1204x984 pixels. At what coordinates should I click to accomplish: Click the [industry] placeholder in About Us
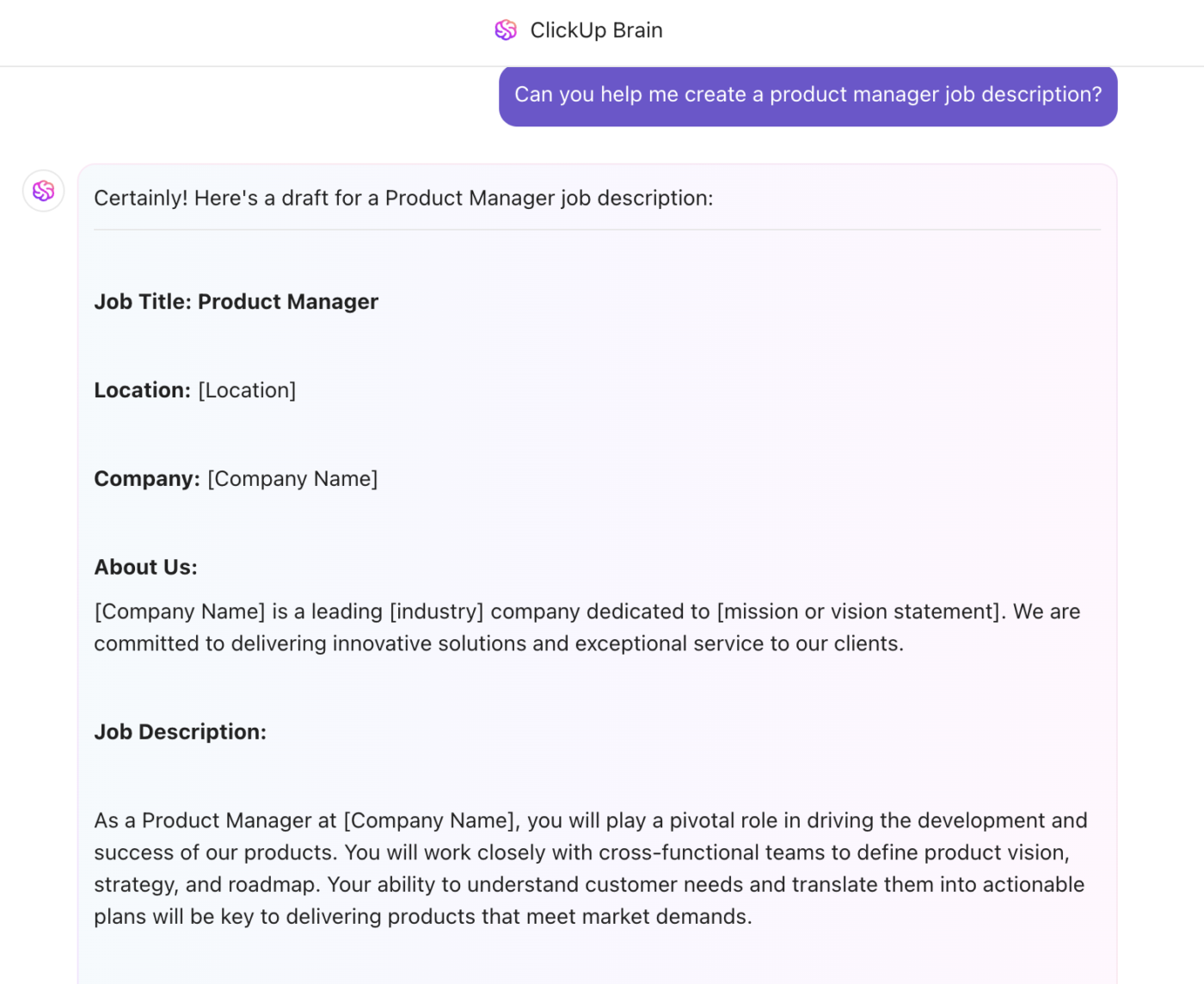tap(437, 612)
